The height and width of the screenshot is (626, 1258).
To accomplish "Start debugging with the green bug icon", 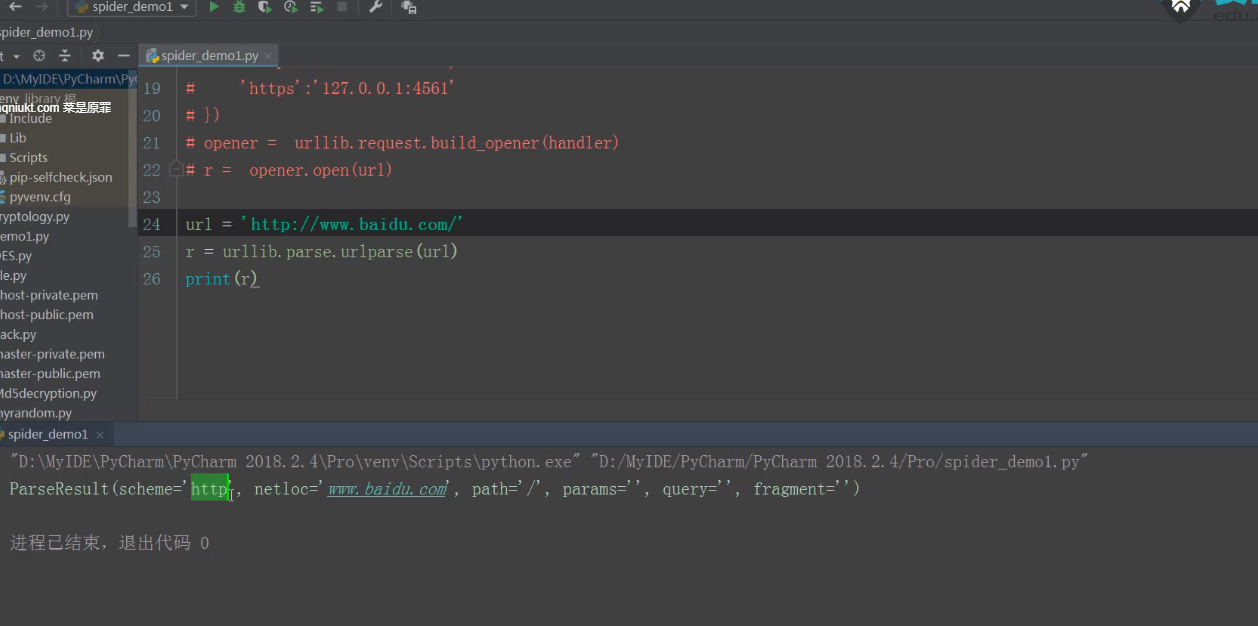I will coord(239,7).
